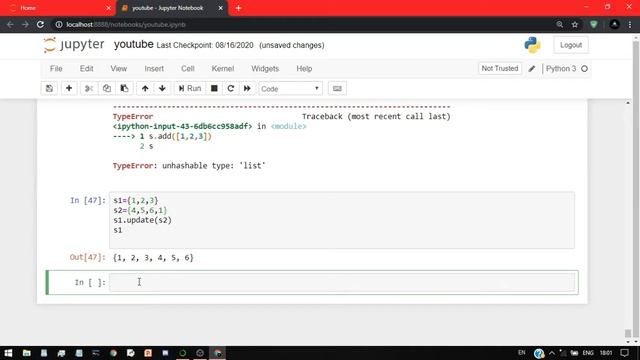The image size is (640, 360).
Task: Move selected cell up arrow
Action: click(x=145, y=89)
